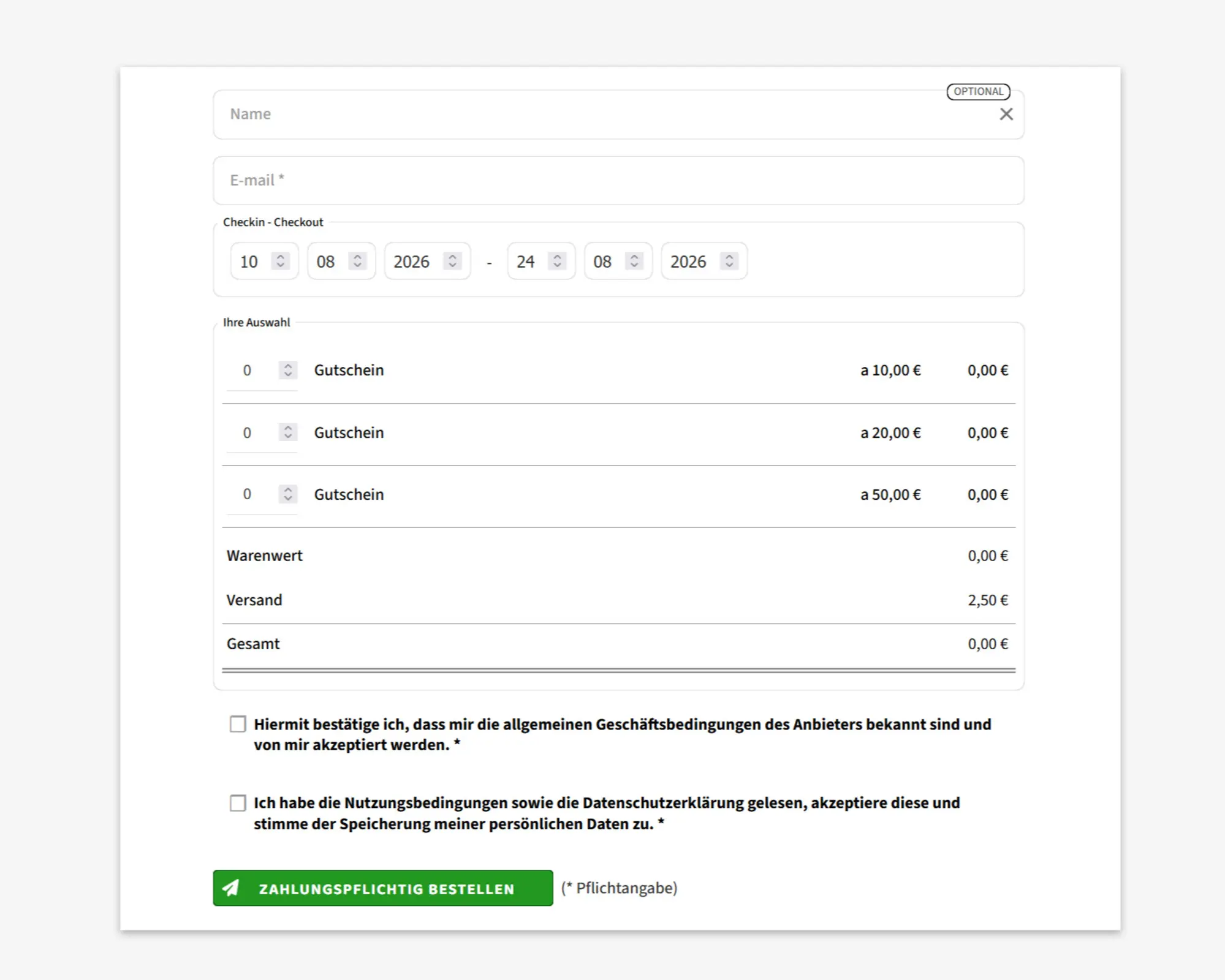Click the quantity stepper for the 50,00 € Gutschein
Image resolution: width=1225 pixels, height=980 pixels.
(287, 494)
